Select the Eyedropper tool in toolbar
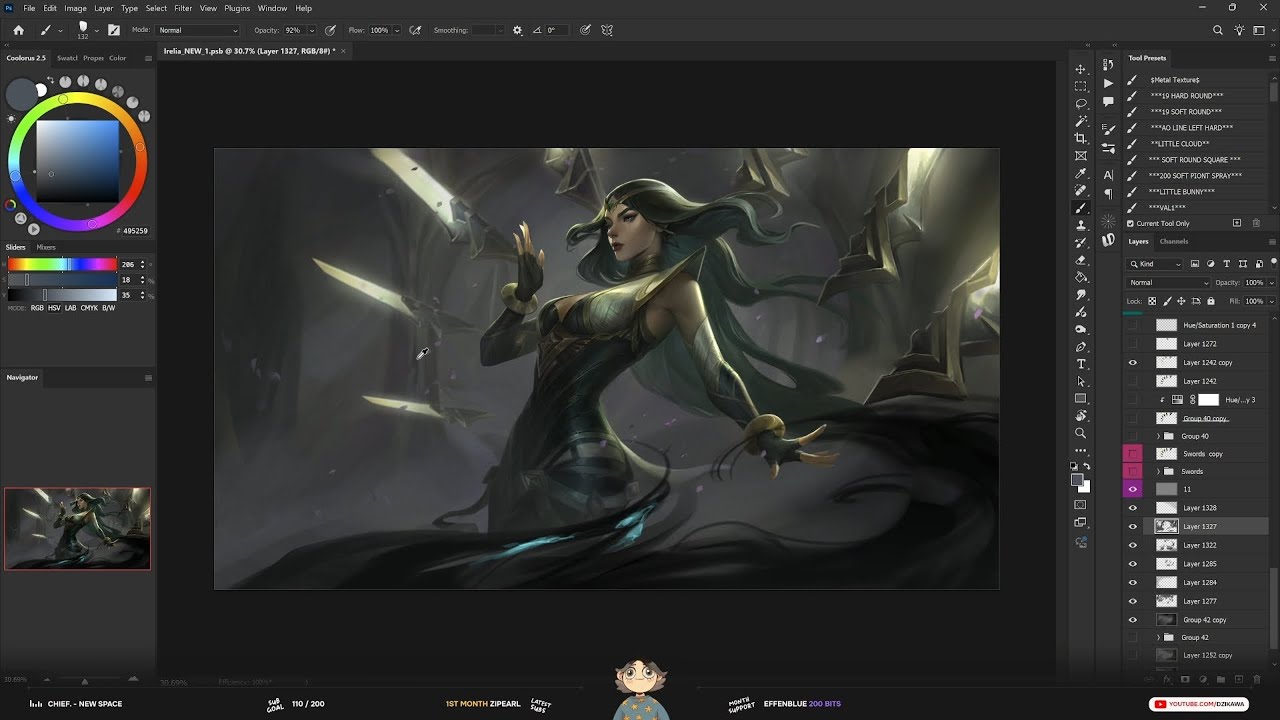This screenshot has height=720, width=1280. pyautogui.click(x=1080, y=173)
